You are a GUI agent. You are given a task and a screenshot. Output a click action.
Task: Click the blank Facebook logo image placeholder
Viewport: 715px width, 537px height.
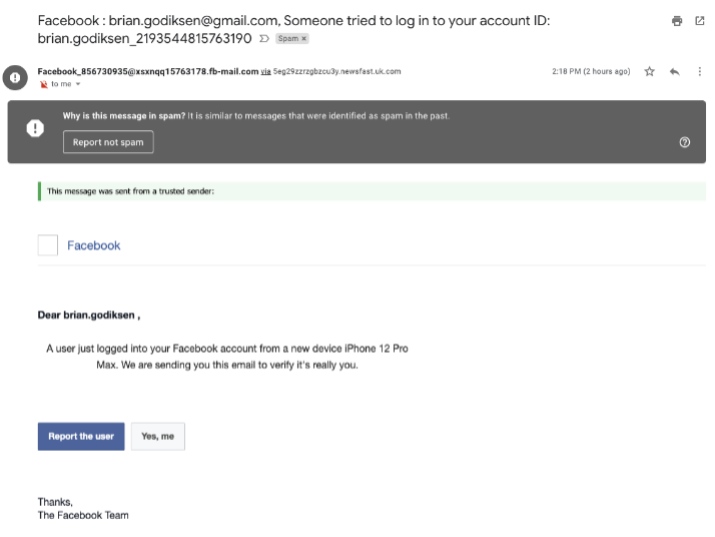coord(48,245)
